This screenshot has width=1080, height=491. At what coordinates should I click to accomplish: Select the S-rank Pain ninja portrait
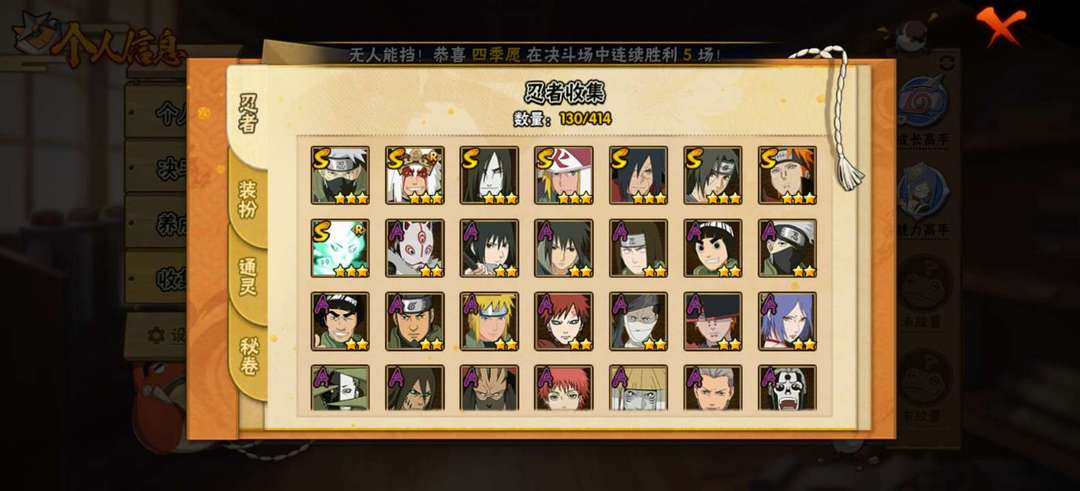point(787,175)
